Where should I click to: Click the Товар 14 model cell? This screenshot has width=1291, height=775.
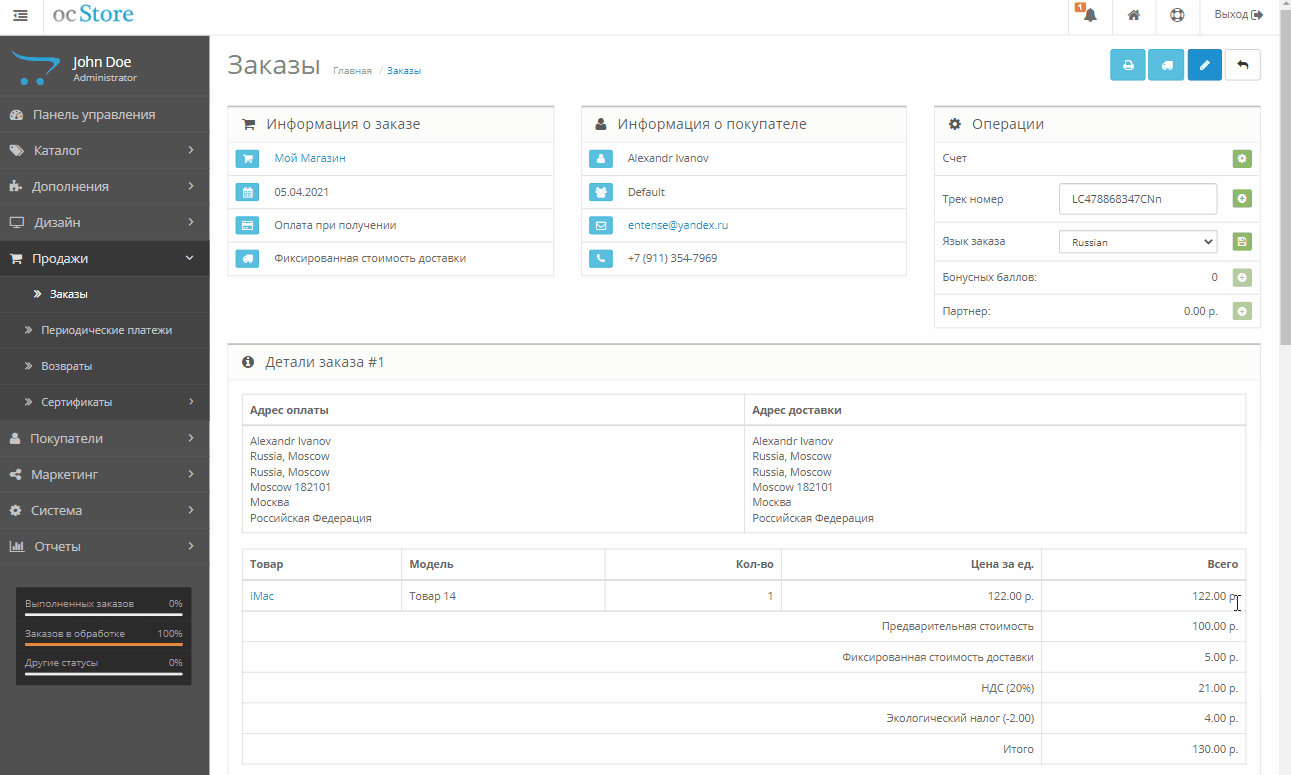click(x=503, y=596)
